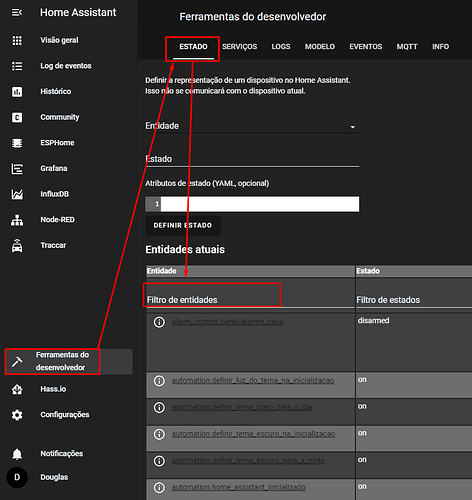Open the Traccar car icon
Image resolution: width=472 pixels, height=500 pixels.
[x=17, y=246]
